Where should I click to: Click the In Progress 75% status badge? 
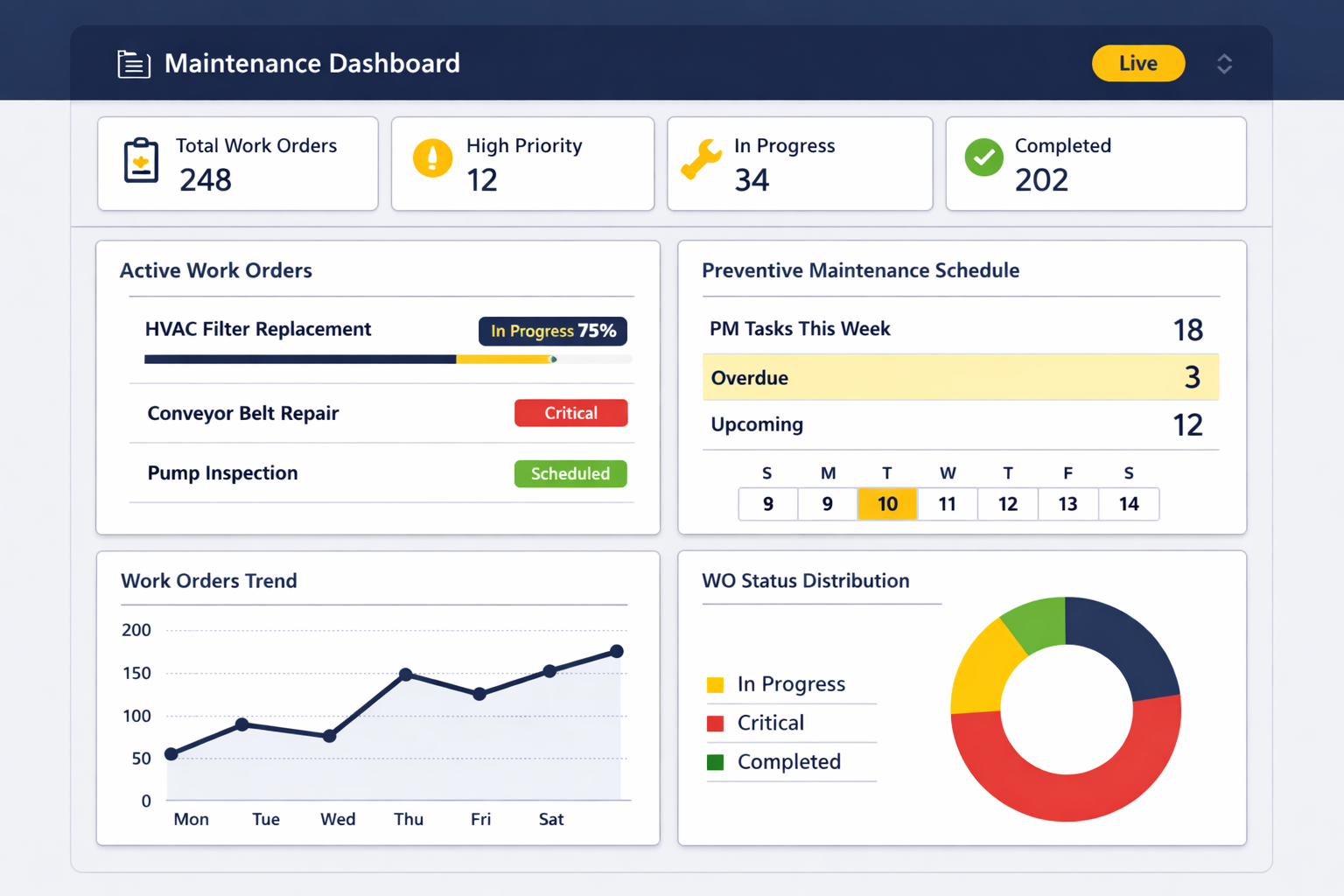point(553,331)
